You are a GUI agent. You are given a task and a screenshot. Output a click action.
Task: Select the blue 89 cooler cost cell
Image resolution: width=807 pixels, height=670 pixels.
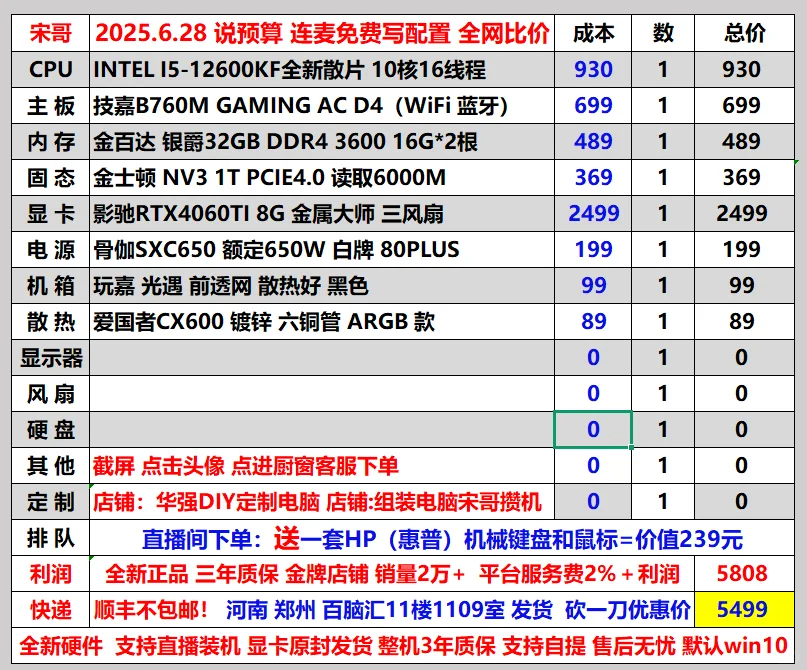593,322
